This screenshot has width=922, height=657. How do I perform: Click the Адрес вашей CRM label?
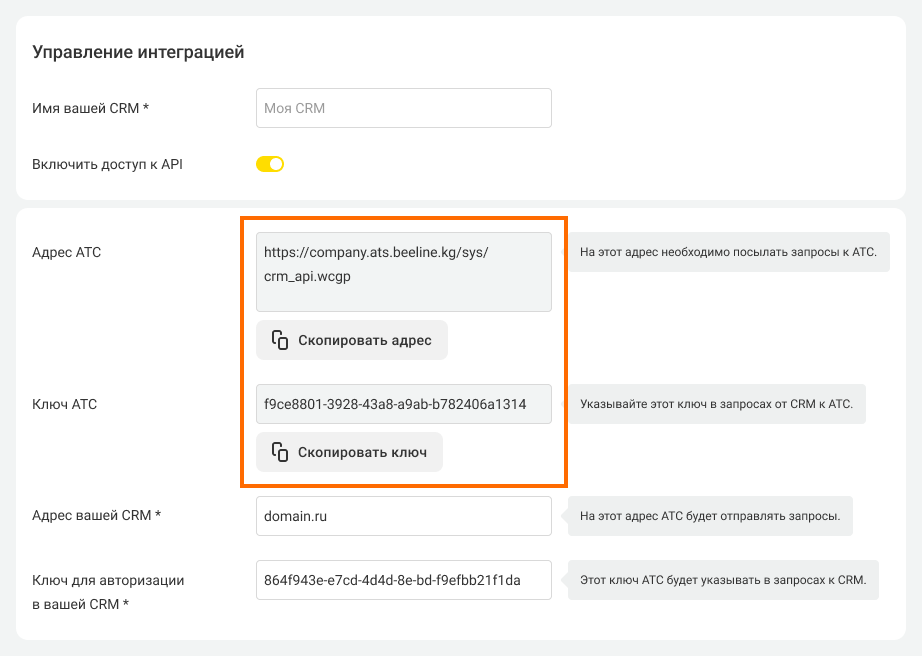pyautogui.click(x=96, y=515)
